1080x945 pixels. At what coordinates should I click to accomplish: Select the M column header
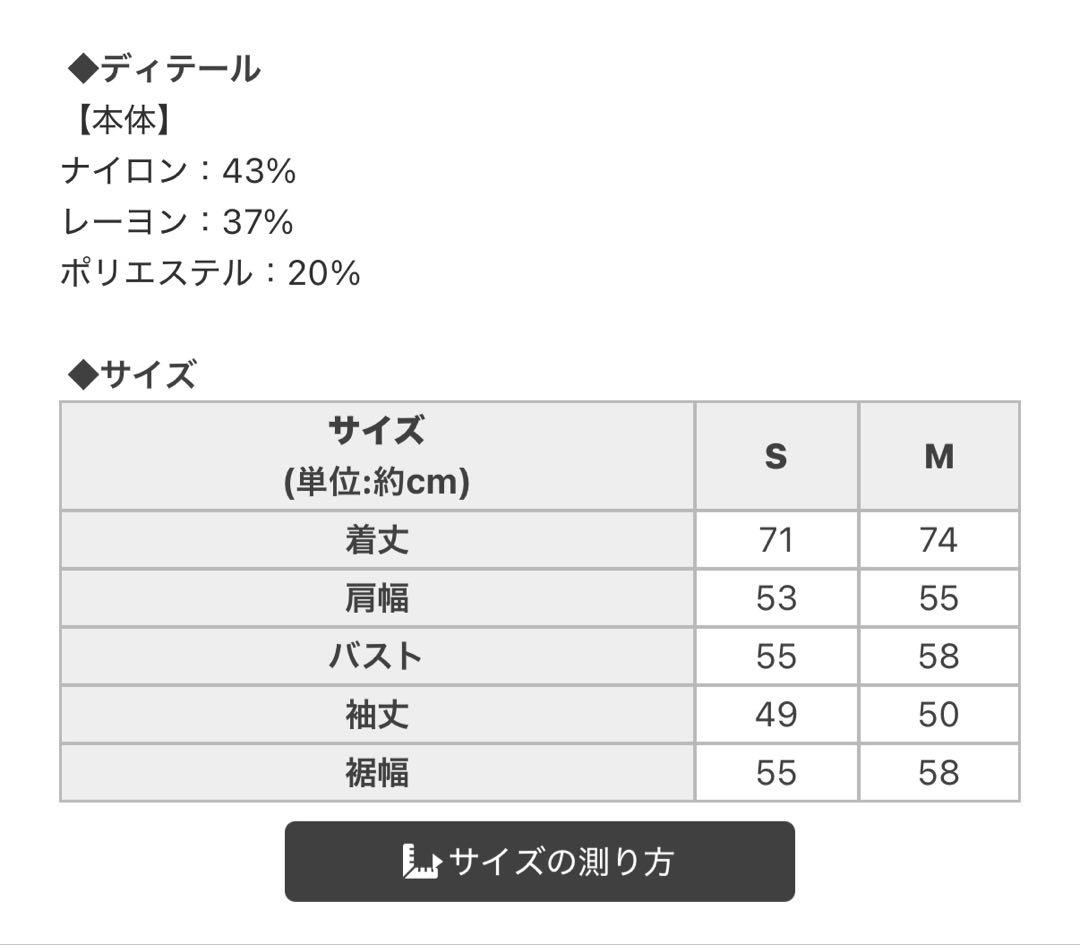point(939,456)
